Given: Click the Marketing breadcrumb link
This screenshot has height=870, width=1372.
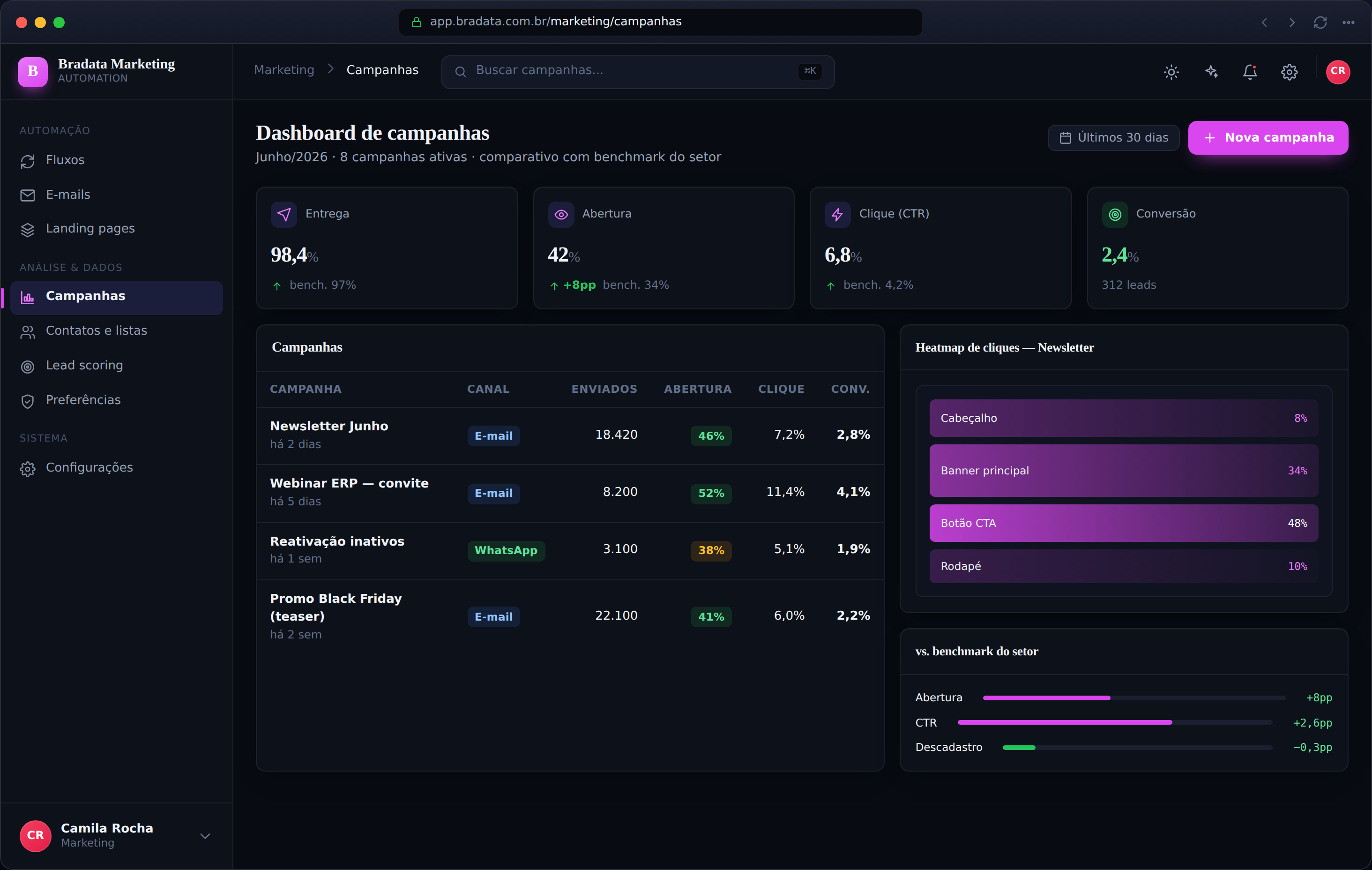Looking at the screenshot, I should (284, 69).
